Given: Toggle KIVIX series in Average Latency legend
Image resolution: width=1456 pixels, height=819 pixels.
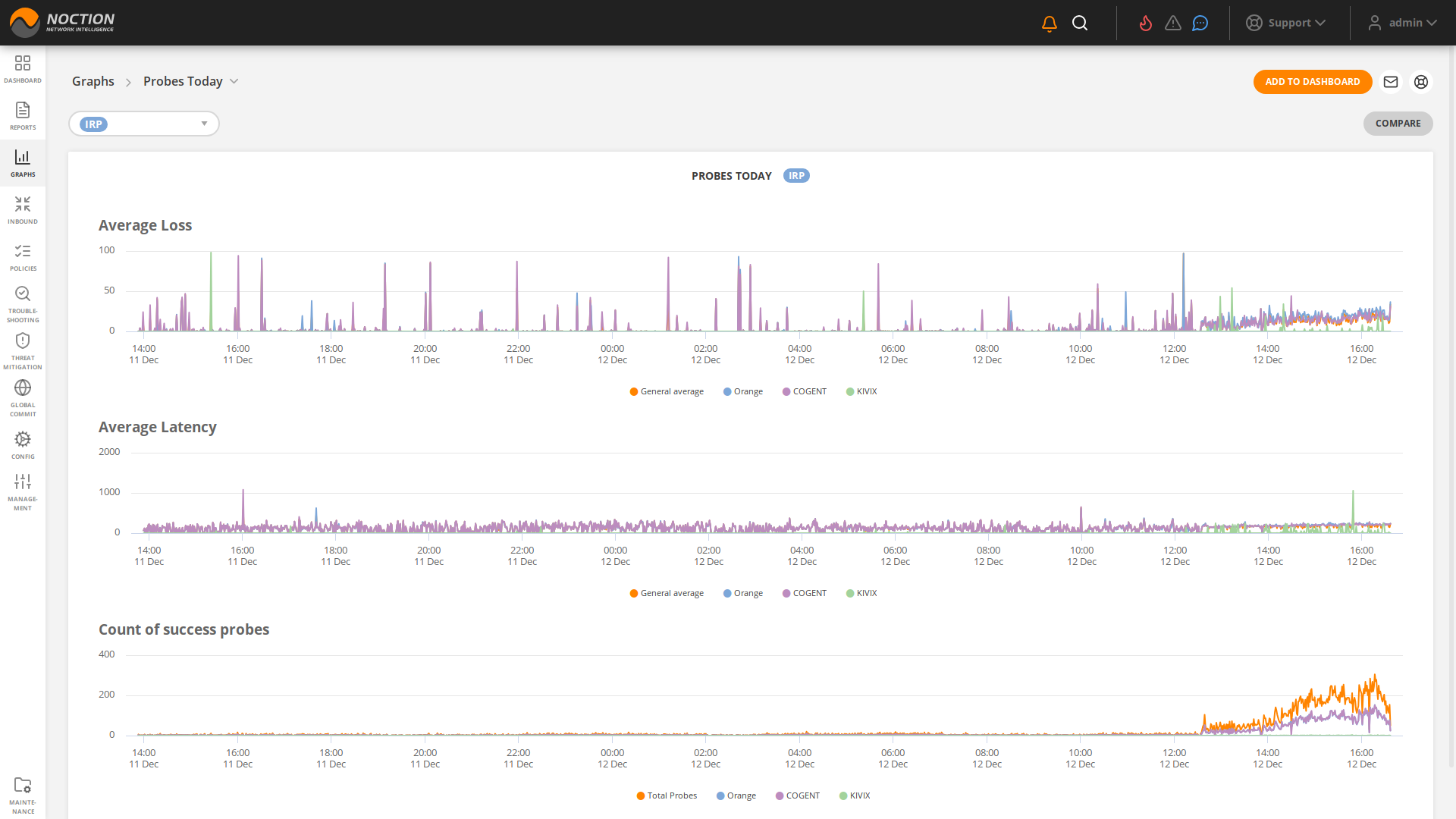Looking at the screenshot, I should (861, 594).
